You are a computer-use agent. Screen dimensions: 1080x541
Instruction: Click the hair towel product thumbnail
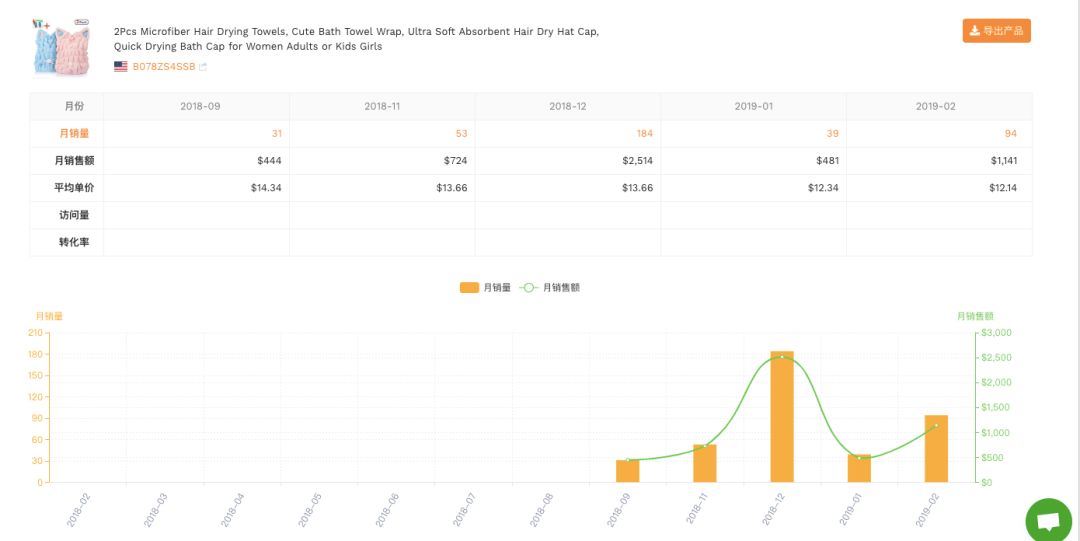click(x=62, y=46)
